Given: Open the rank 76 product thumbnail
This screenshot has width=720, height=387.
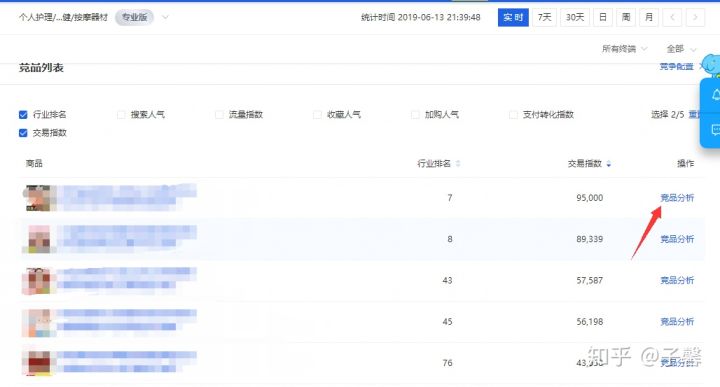Looking at the screenshot, I should pyautogui.click(x=39, y=363).
